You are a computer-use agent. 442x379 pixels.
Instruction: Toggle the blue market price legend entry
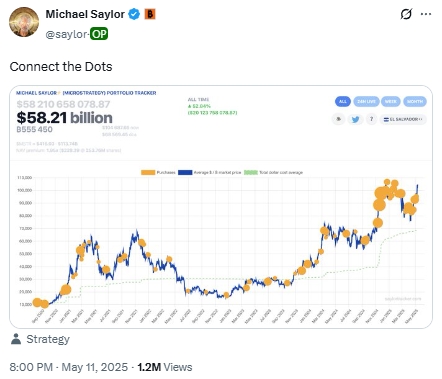pos(209,172)
